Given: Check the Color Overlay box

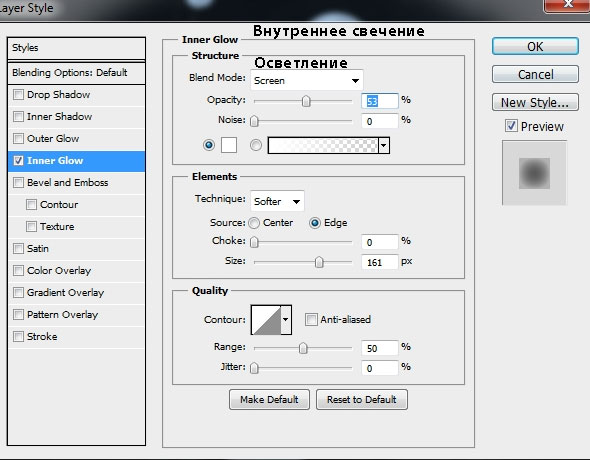Looking at the screenshot, I should click(x=18, y=270).
